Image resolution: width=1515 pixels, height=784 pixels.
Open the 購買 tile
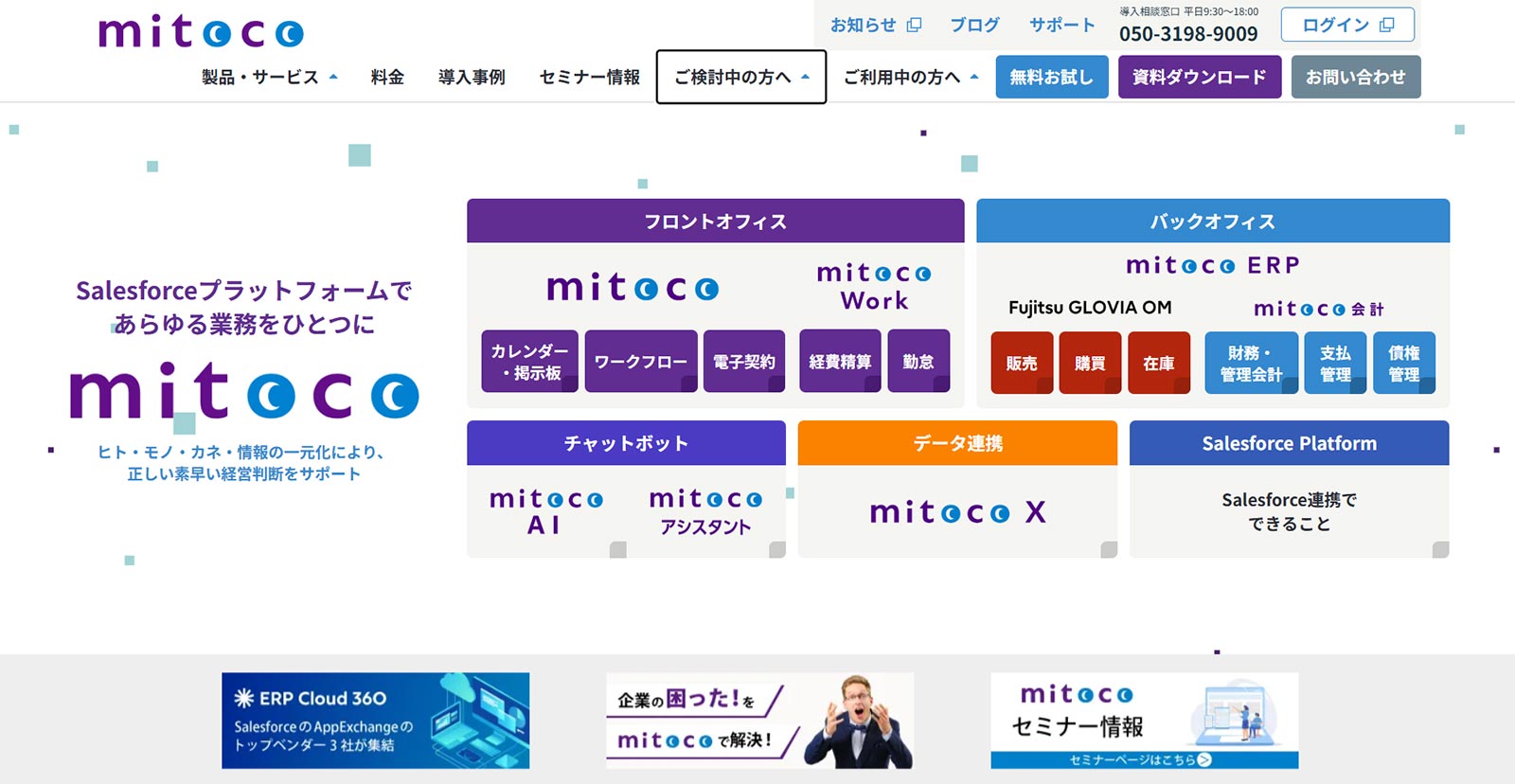[1090, 363]
